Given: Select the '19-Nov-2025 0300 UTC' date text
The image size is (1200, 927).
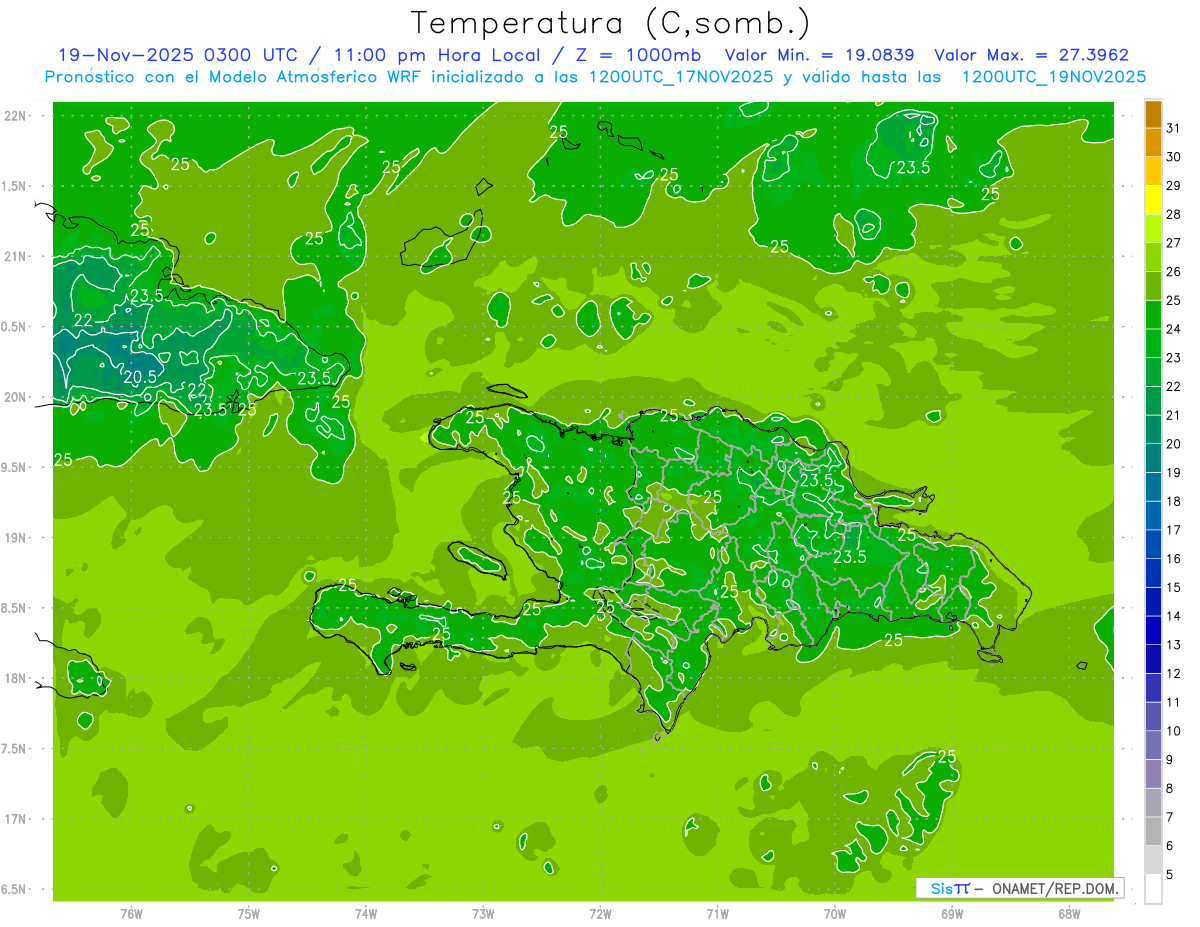Looking at the screenshot, I should (177, 55).
